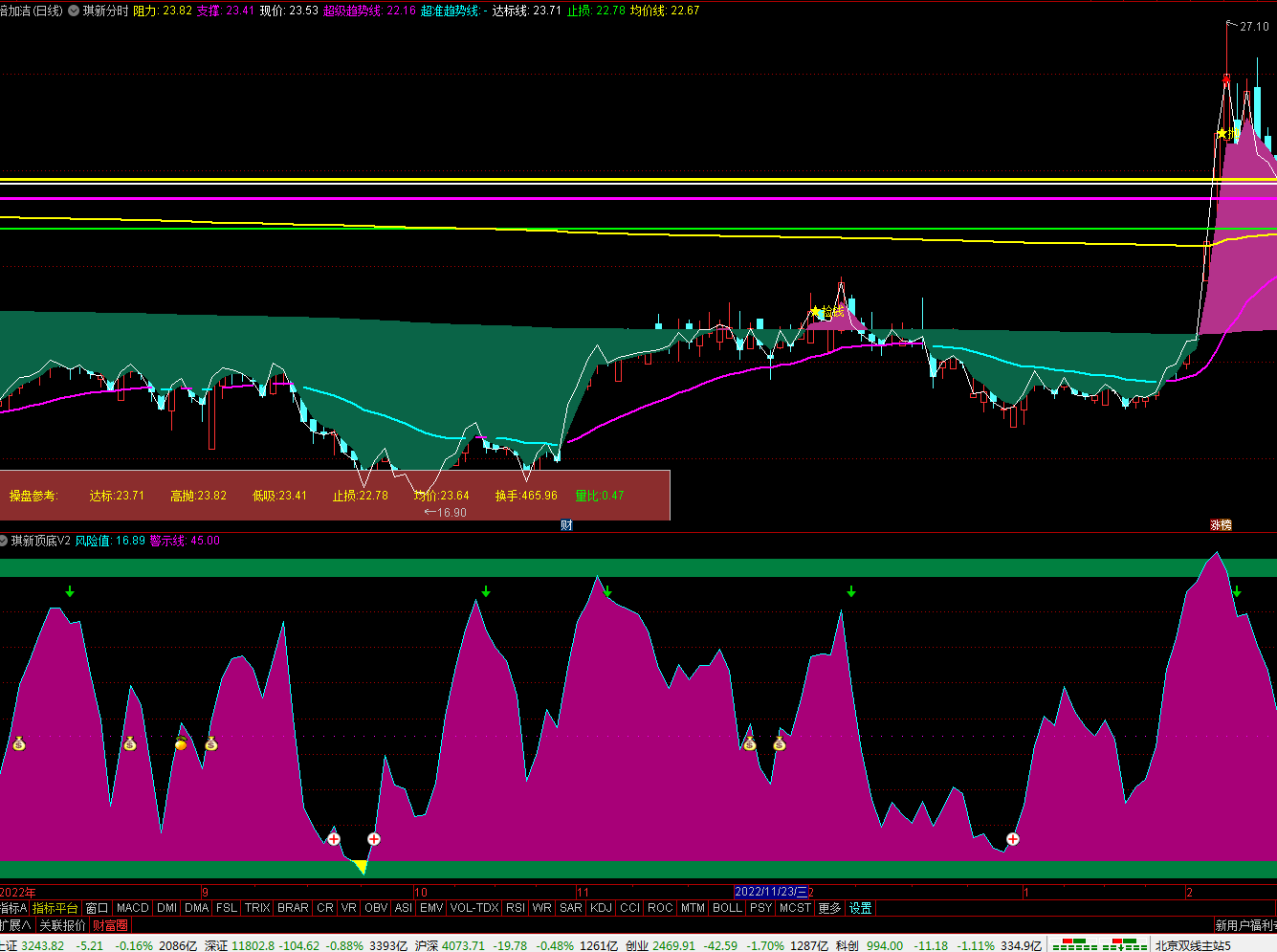Open the 设置 settings tab
The width and height of the screenshot is (1277, 952).
tap(861, 908)
